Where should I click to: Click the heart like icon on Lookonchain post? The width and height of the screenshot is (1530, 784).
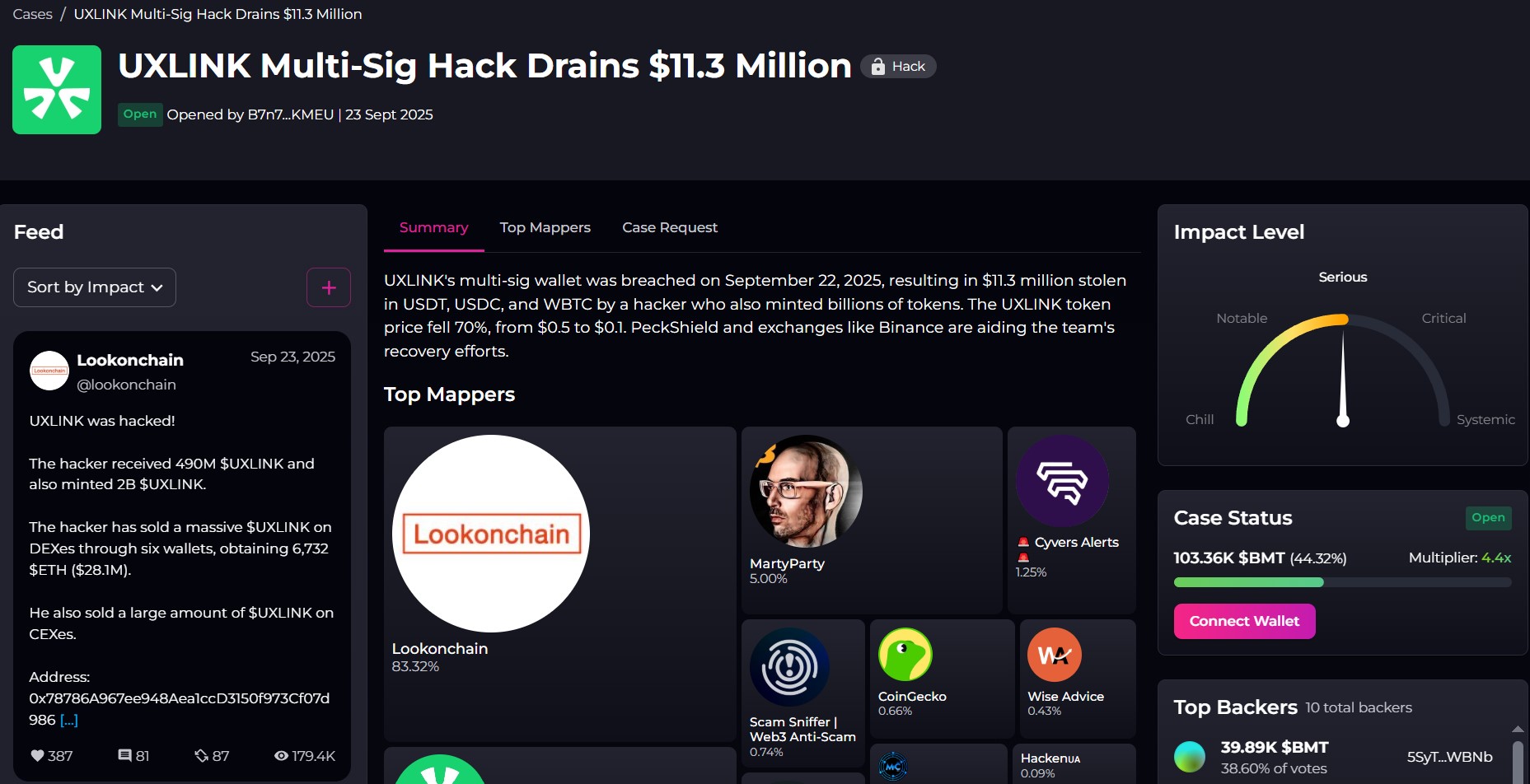pyautogui.click(x=37, y=755)
